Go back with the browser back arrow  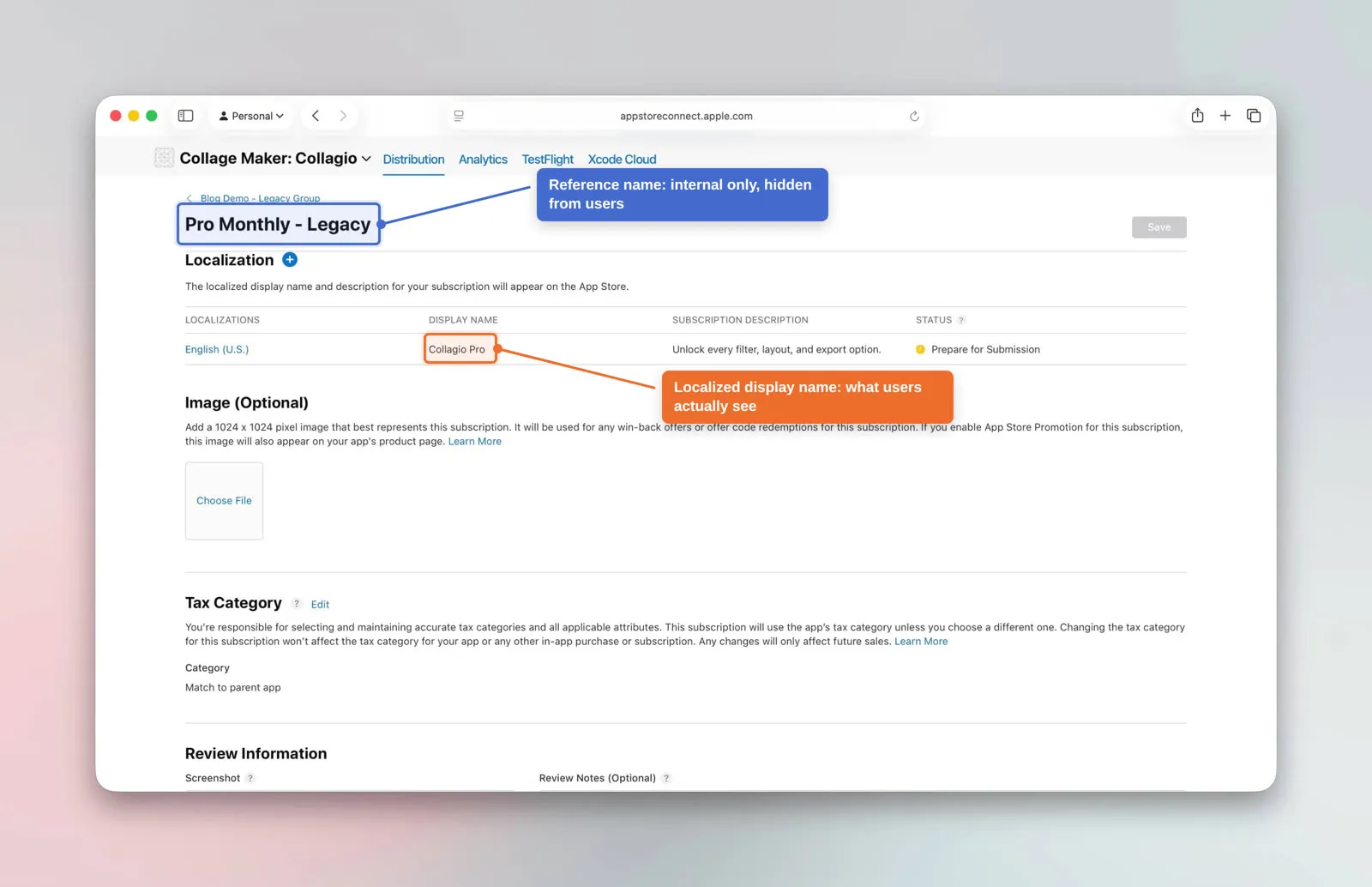(316, 116)
